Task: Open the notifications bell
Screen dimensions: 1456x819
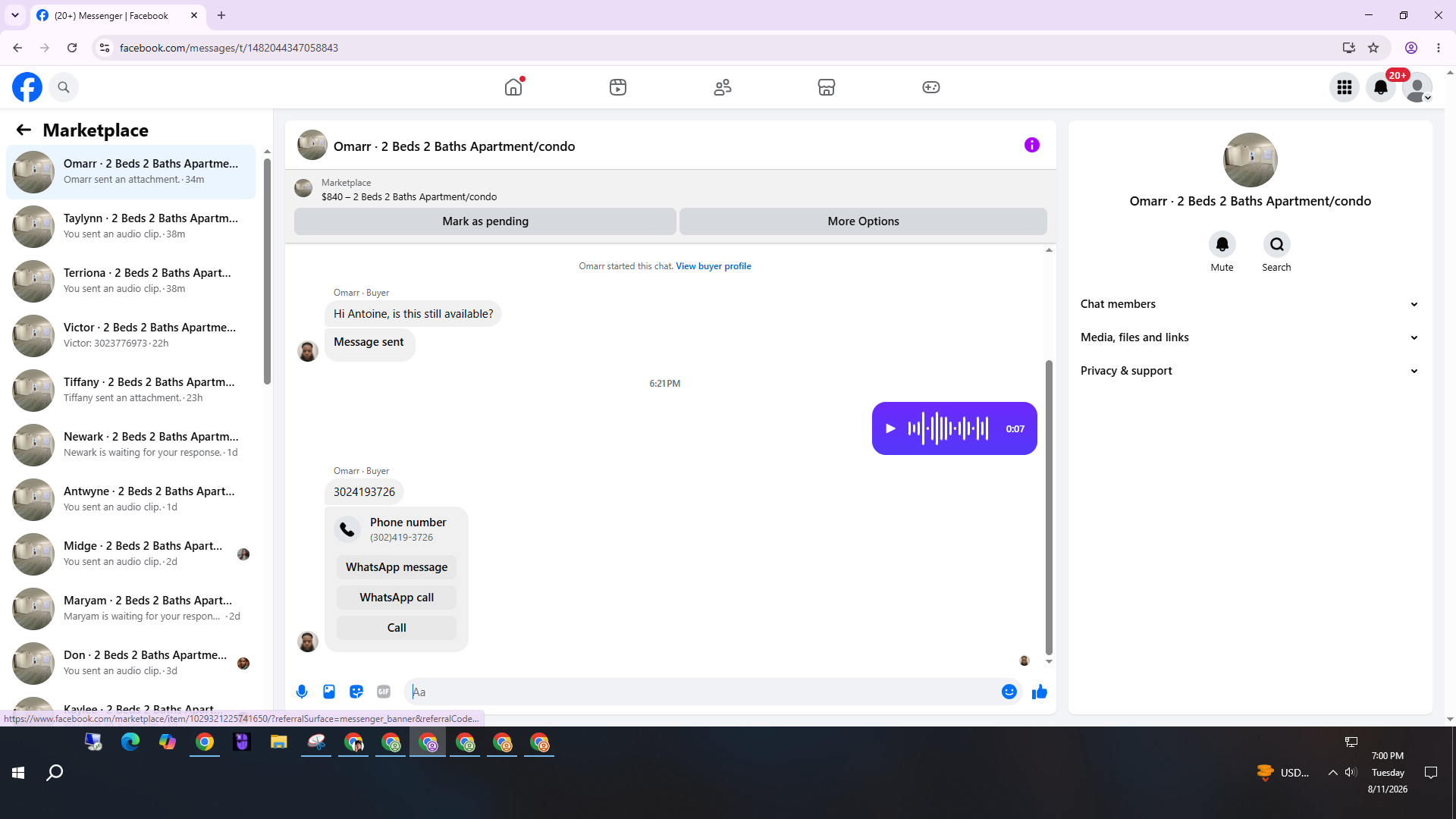Action: (x=1381, y=87)
